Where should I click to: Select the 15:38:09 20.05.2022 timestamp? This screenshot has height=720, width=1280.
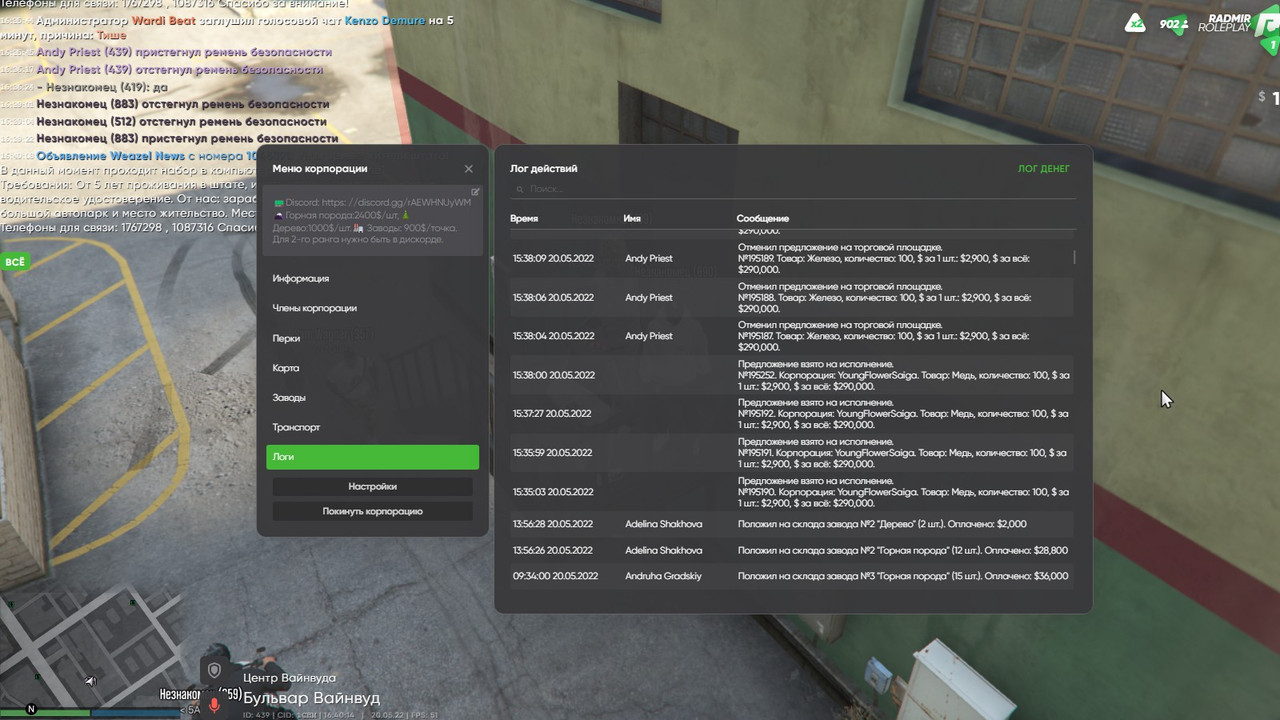[x=553, y=259]
